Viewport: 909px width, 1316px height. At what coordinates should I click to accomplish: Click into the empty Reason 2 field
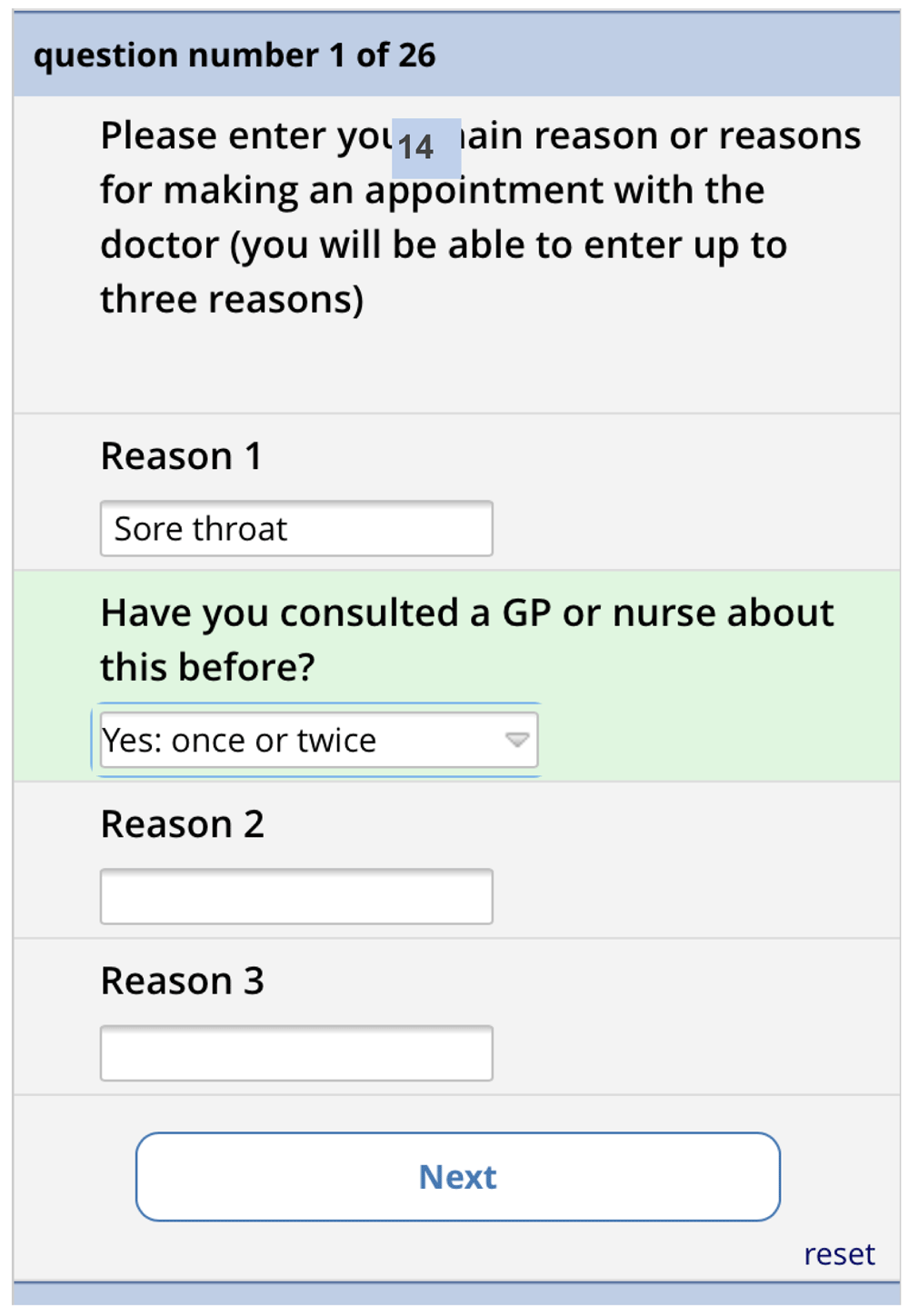tap(296, 896)
